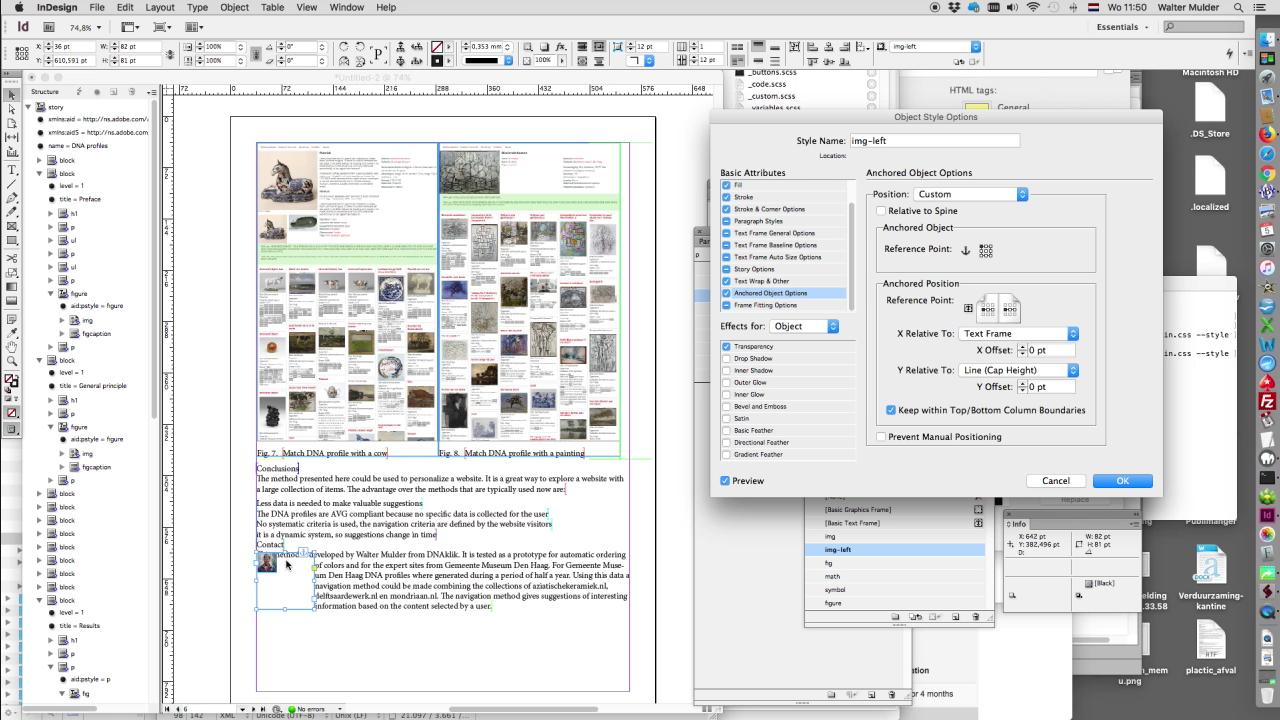Open the Position dropdown set to Custom

pyautogui.click(x=970, y=194)
